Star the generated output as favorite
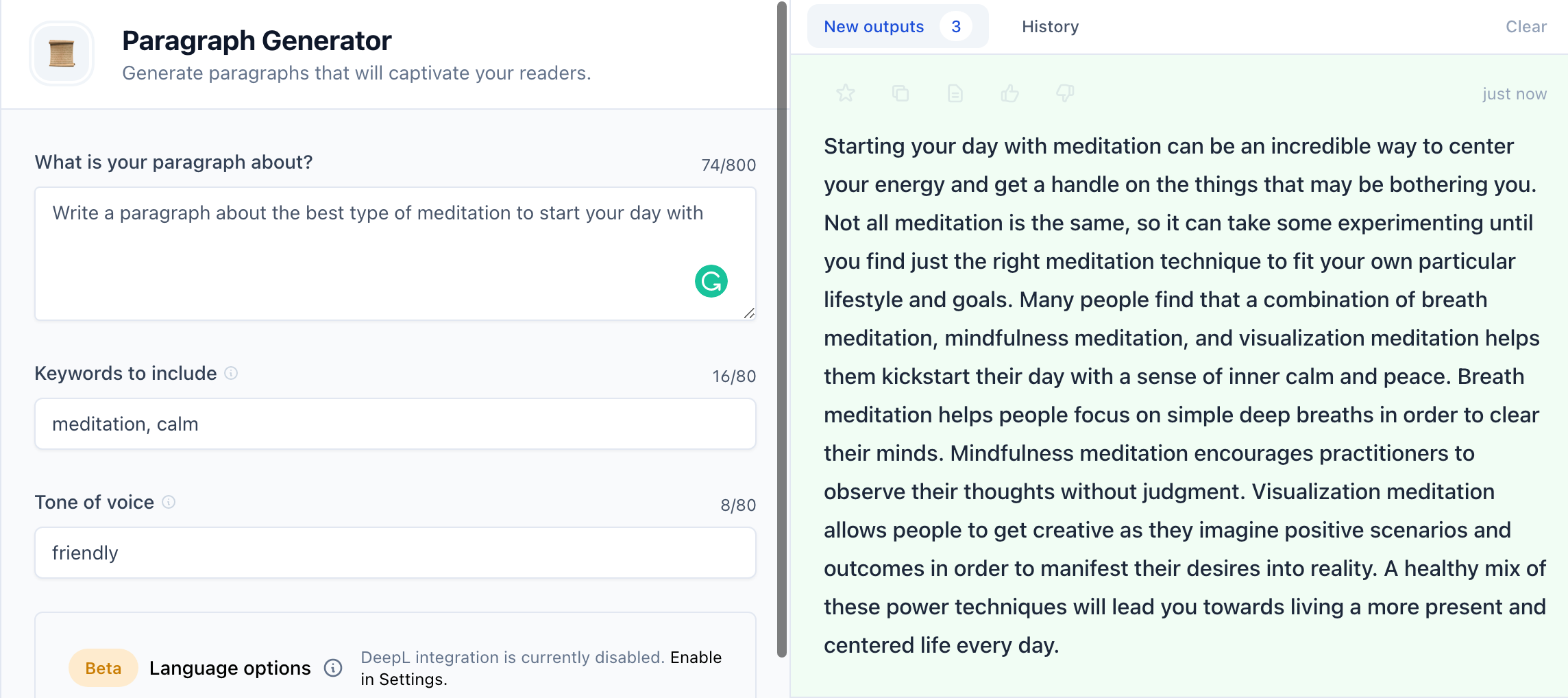The height and width of the screenshot is (698, 1568). tap(846, 93)
